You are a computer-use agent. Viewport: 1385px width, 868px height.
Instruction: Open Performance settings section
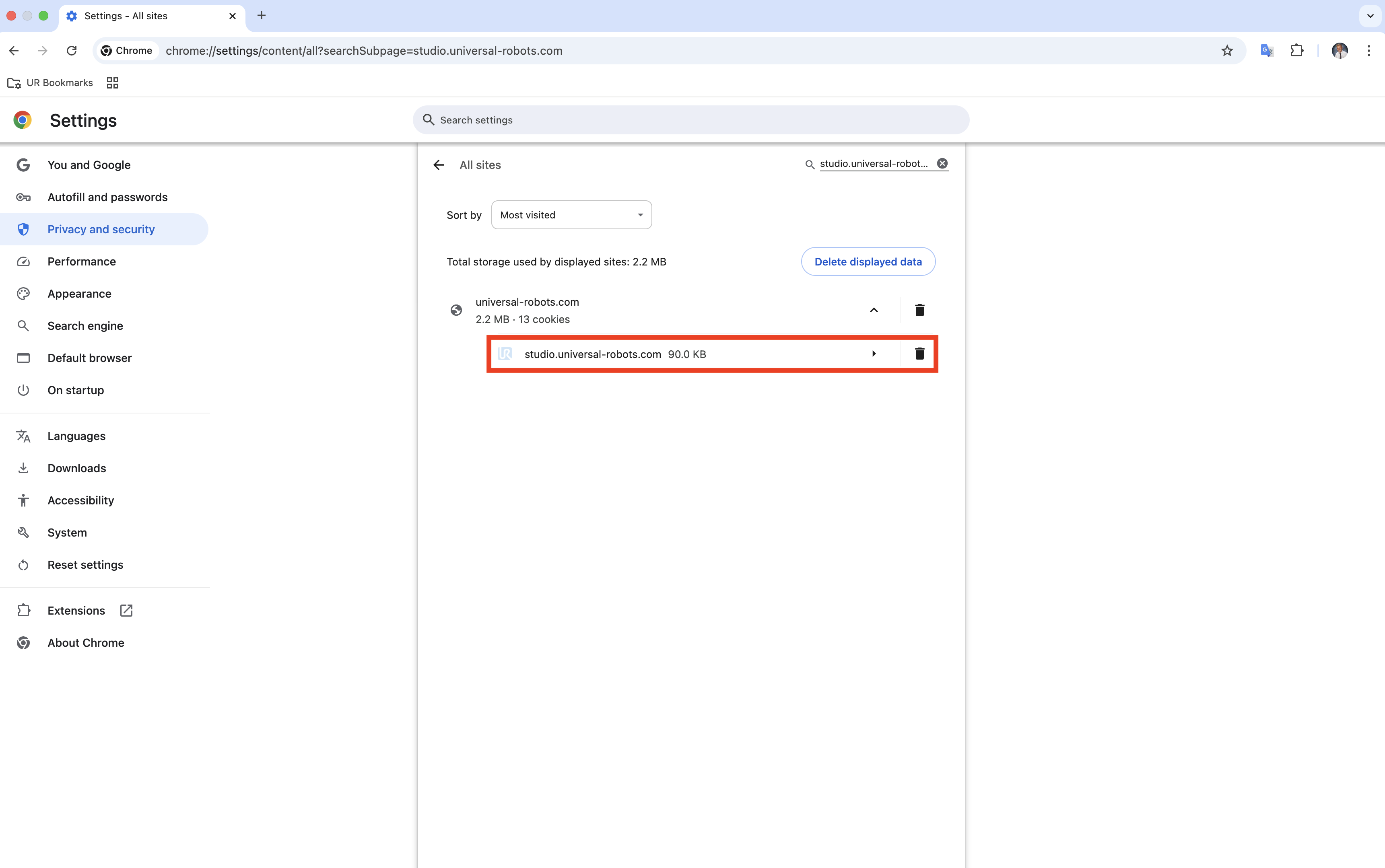(x=82, y=262)
